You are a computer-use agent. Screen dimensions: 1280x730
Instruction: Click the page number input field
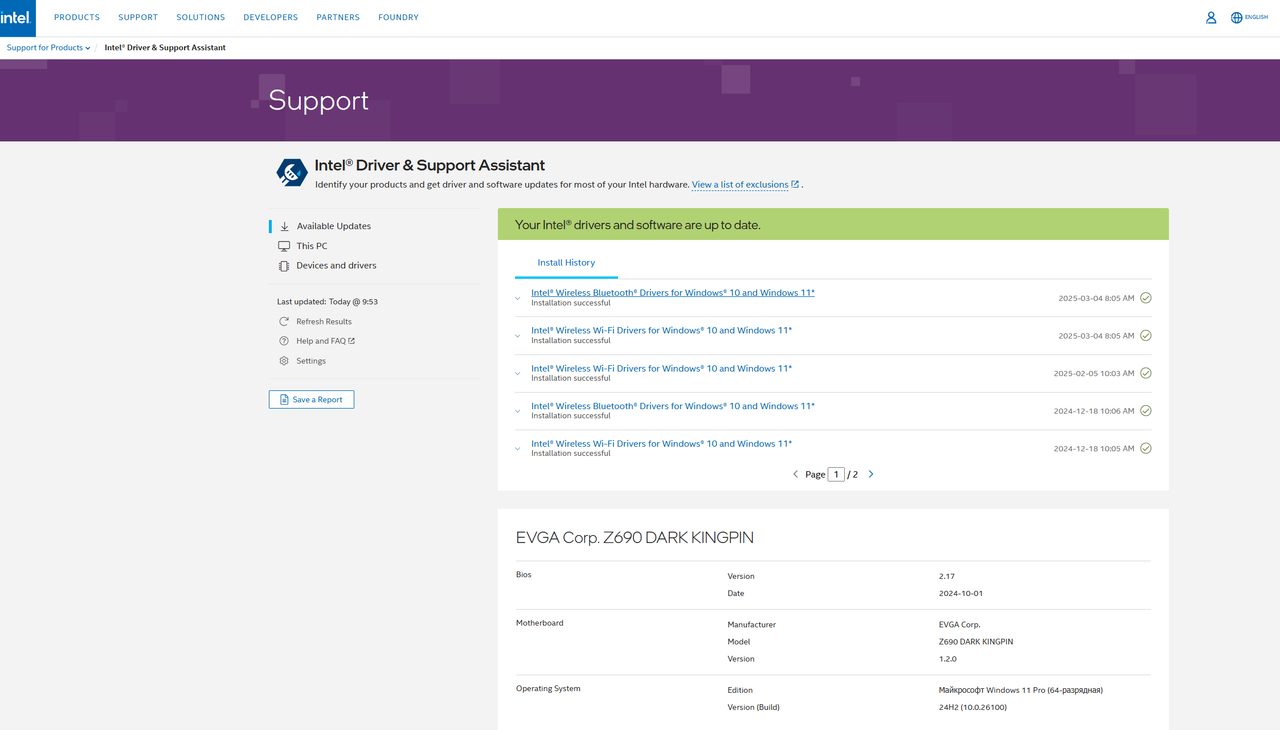(x=836, y=474)
